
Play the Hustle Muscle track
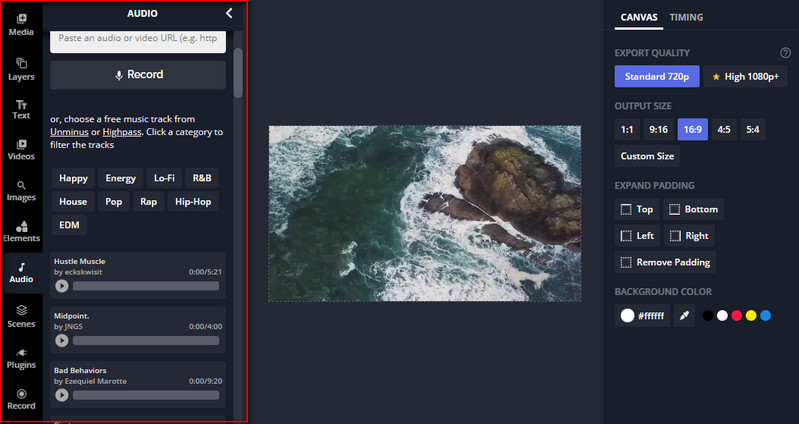(x=62, y=286)
